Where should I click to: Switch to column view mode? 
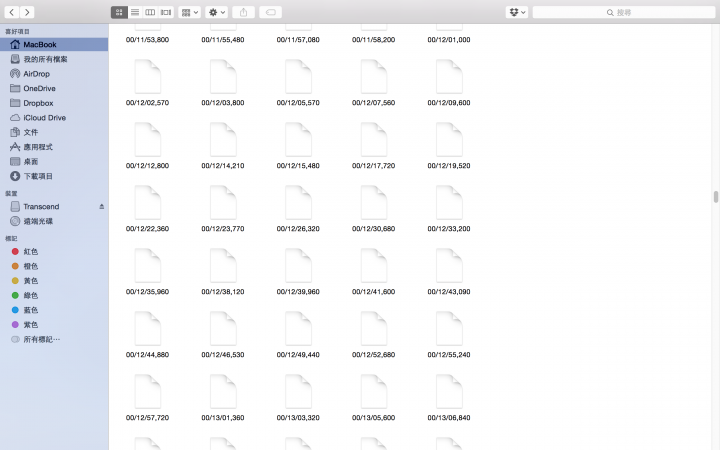pyautogui.click(x=150, y=12)
